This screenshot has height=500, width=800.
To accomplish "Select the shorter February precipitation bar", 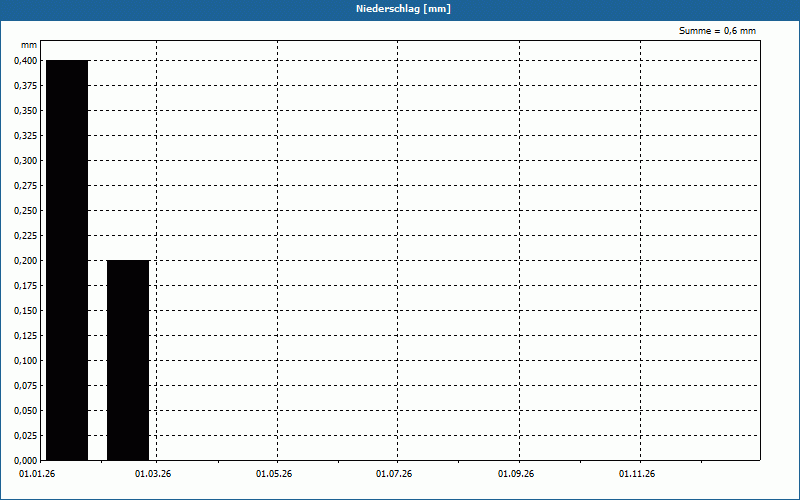I will pyautogui.click(x=128, y=360).
